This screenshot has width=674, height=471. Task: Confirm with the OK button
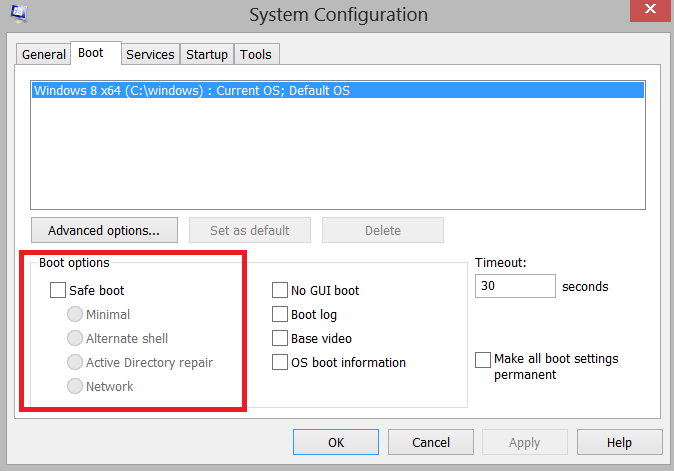336,442
